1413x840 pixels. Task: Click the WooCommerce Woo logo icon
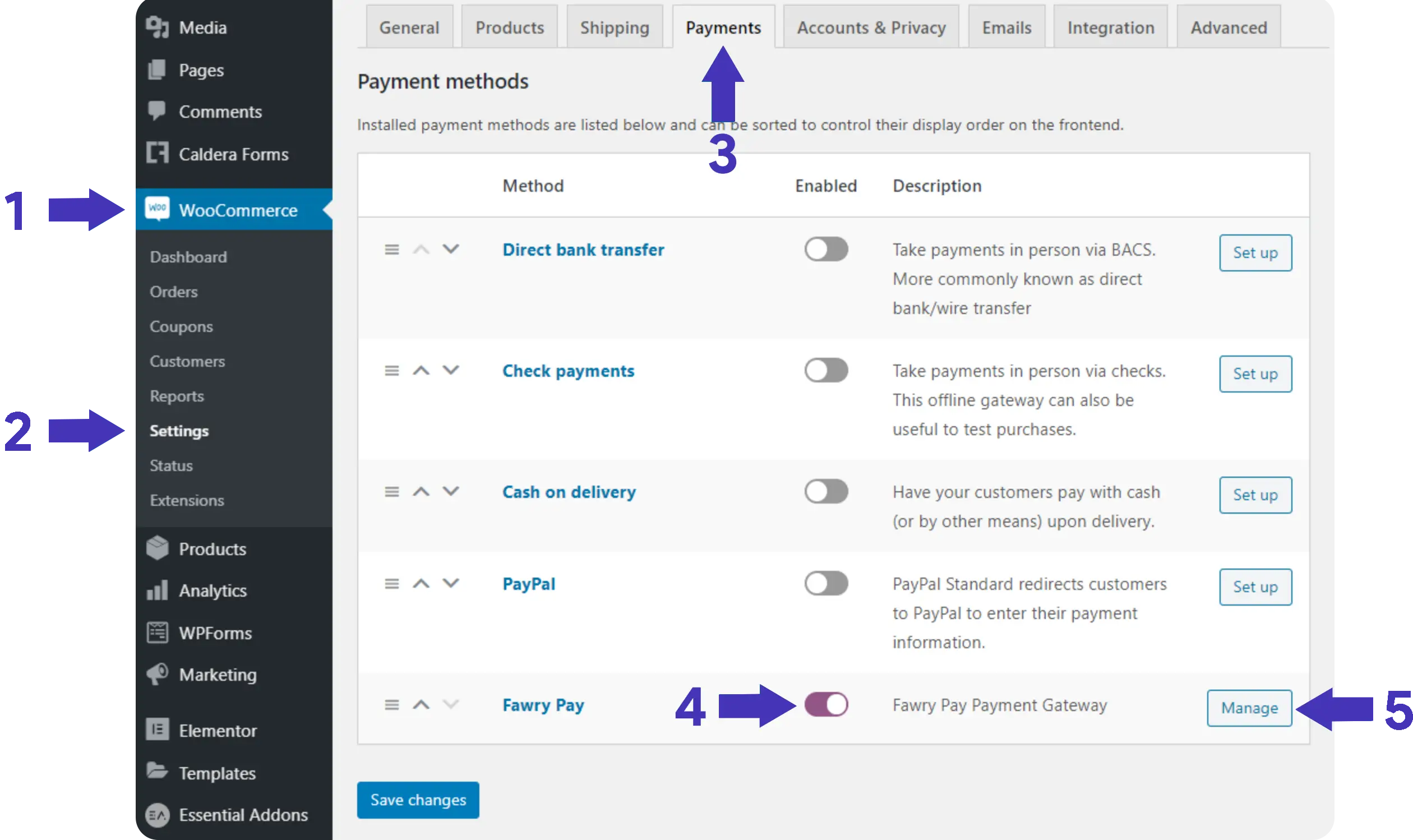coord(158,209)
